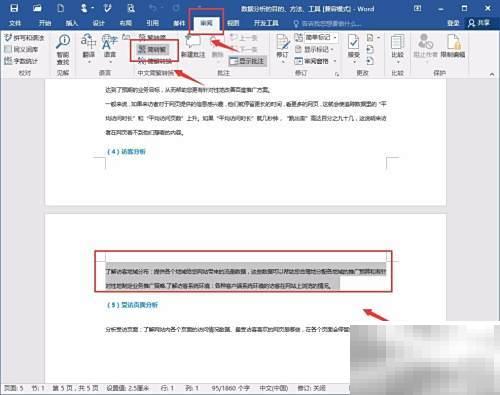Click the Share (共享) button
The width and height of the screenshot is (500, 395).
coord(479,23)
